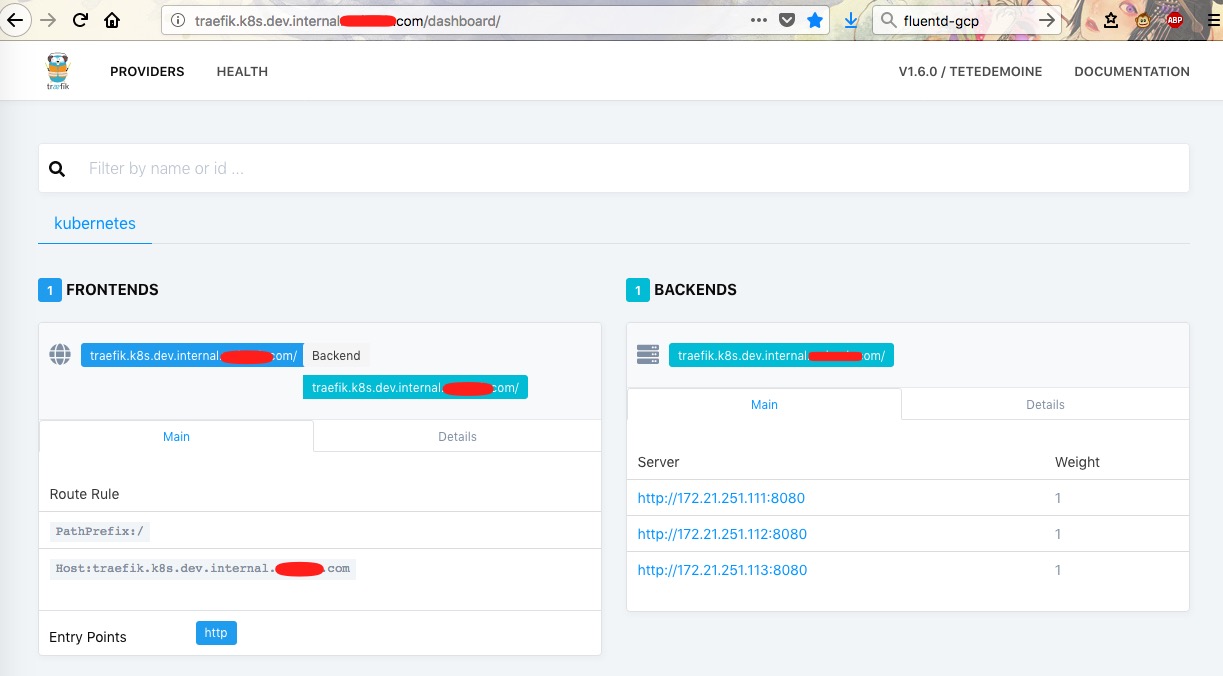This screenshot has height=676, width=1223.
Task: Click the BACKENDS heading
Action: 695,290
